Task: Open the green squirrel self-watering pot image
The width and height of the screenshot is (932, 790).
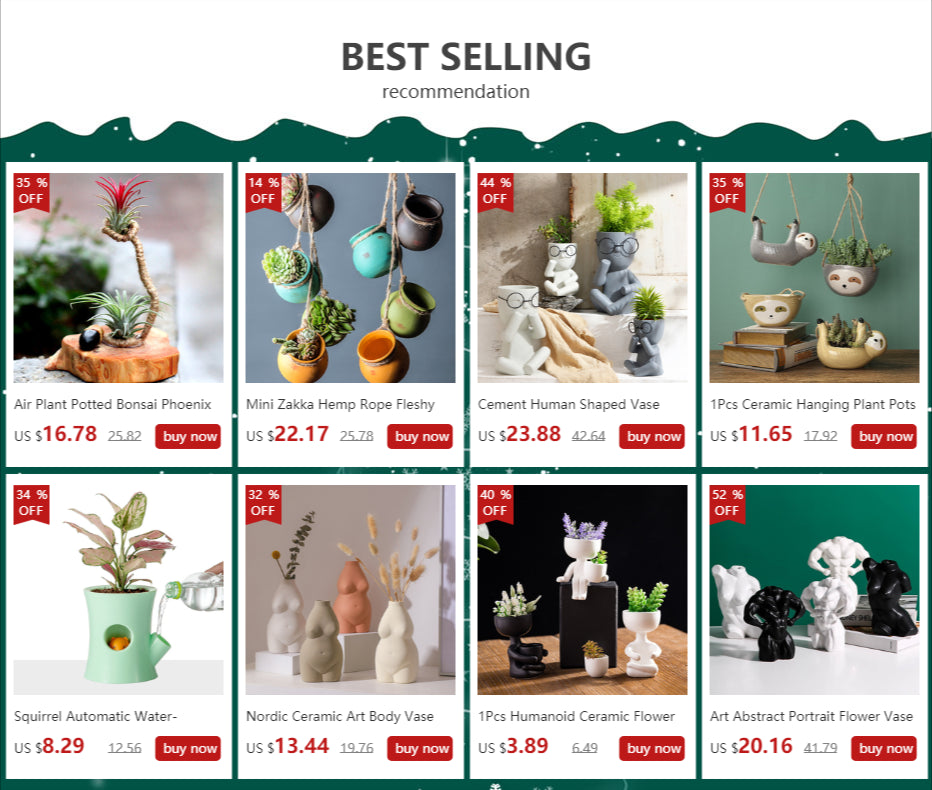Action: coord(118,590)
